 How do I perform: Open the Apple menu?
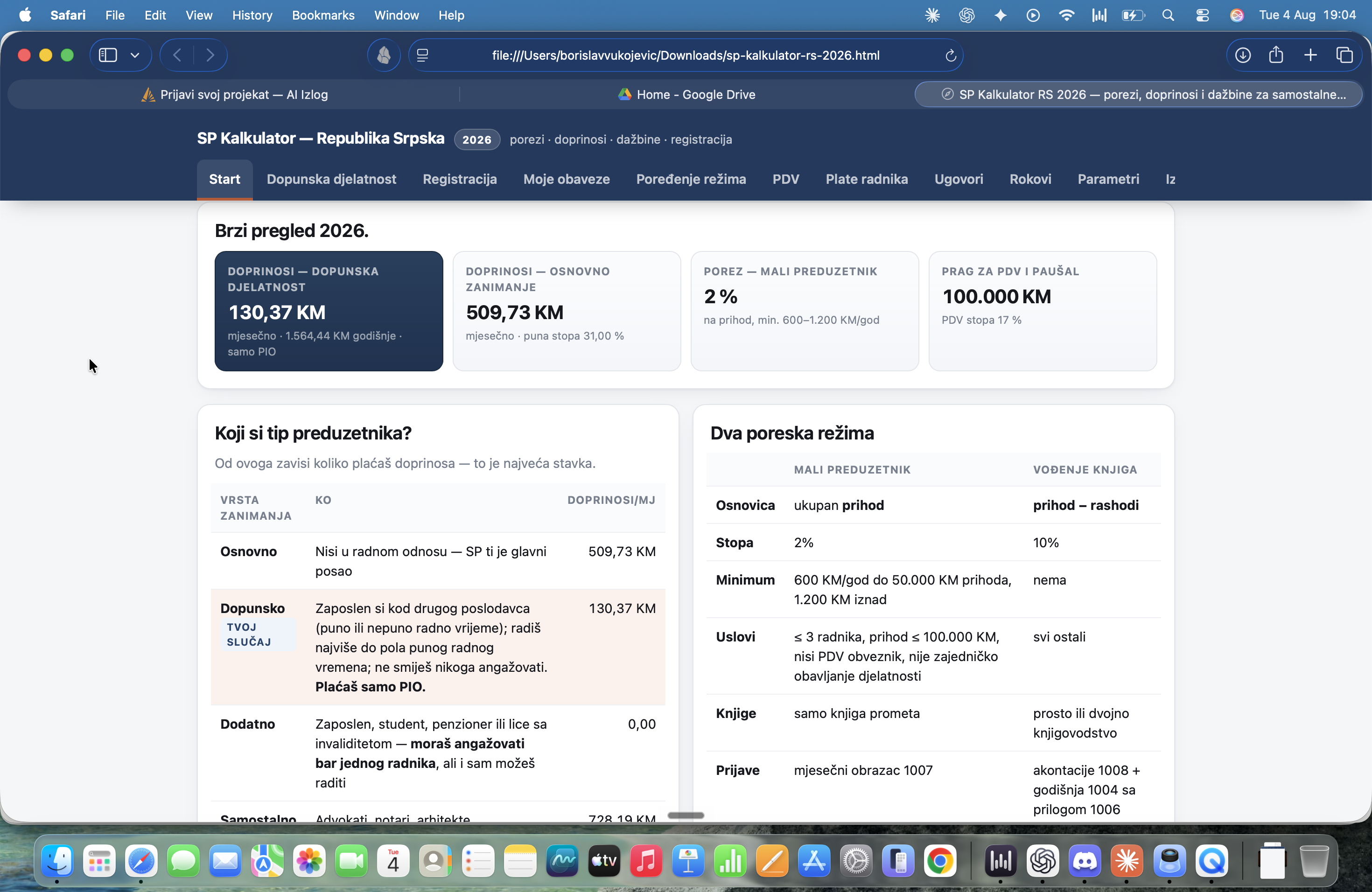25,15
